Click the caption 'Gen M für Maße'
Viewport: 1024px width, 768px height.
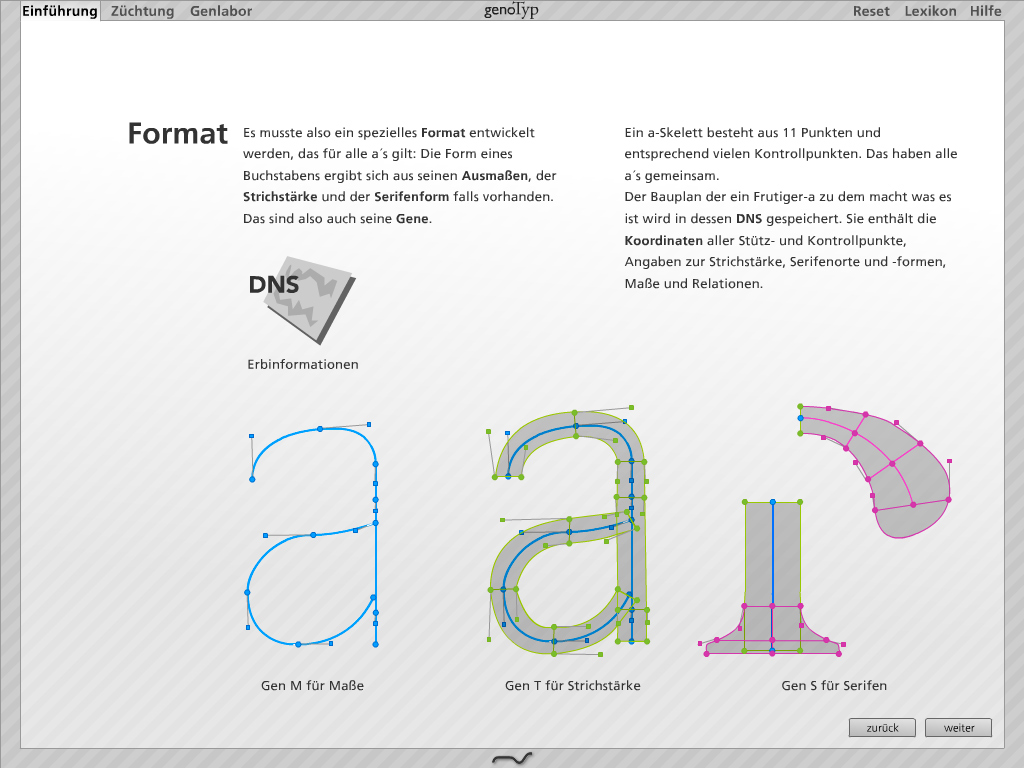[x=312, y=686]
